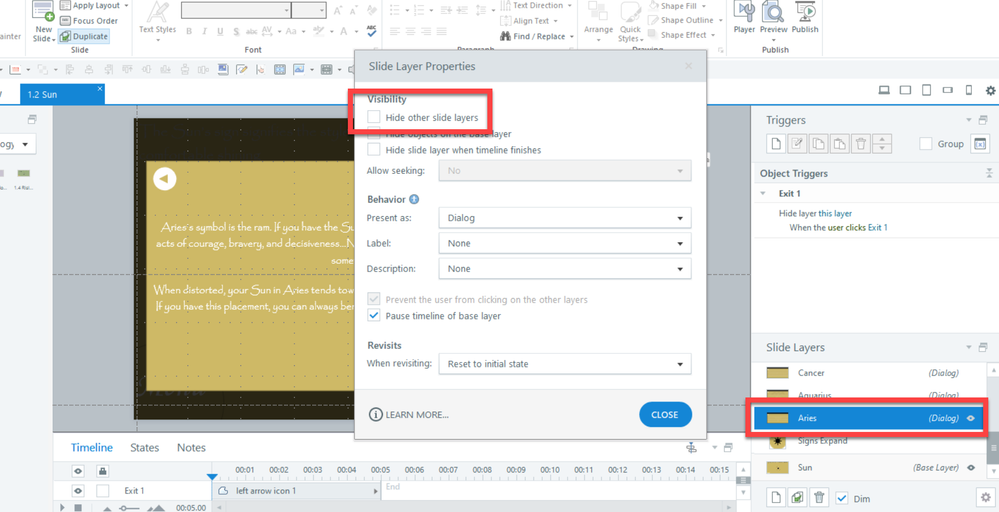
Task: Delete the selected layer using the trash icon
Action: click(x=819, y=497)
